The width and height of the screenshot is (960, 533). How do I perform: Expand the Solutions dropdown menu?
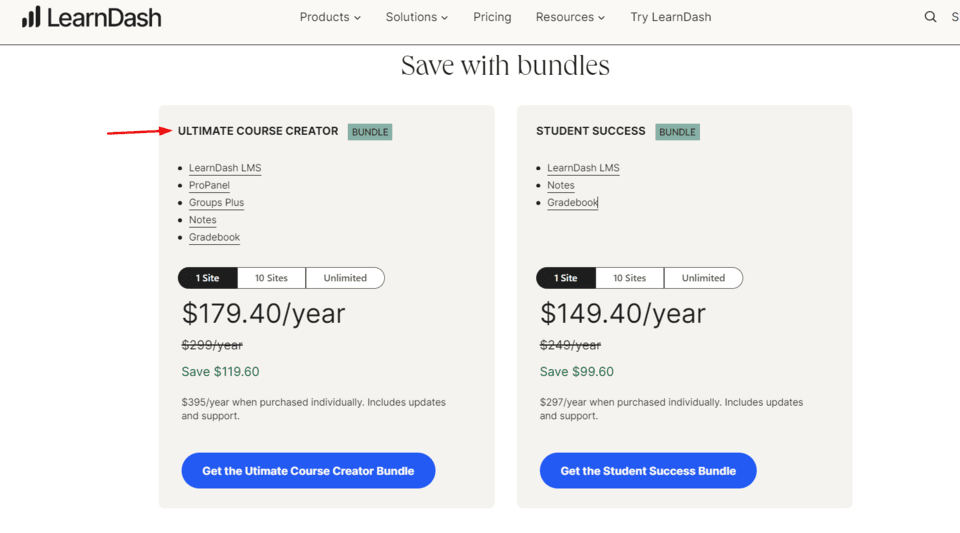[x=417, y=17]
